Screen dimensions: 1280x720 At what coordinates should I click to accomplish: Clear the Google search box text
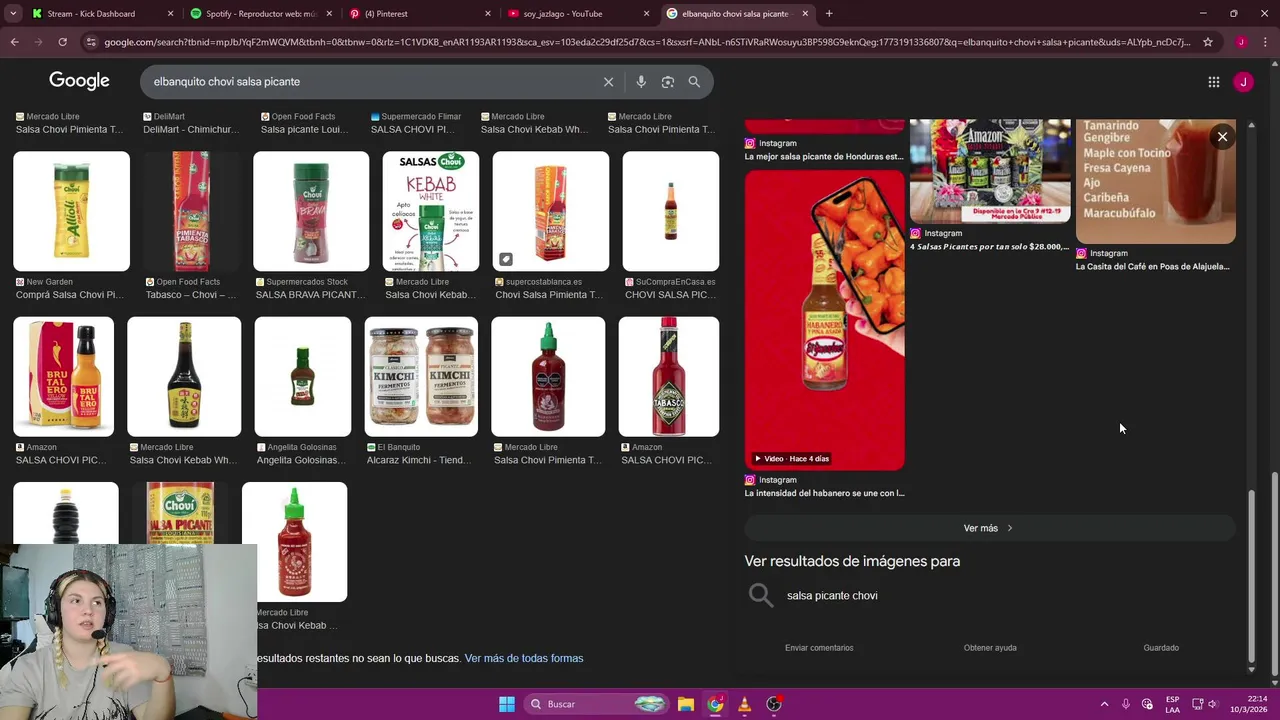click(x=608, y=82)
